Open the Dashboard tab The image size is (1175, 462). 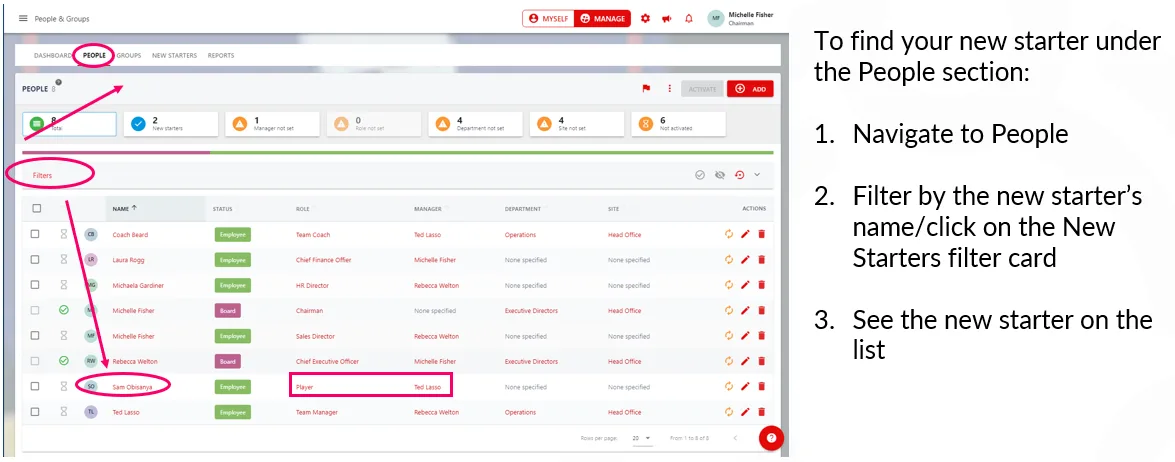[x=52, y=55]
